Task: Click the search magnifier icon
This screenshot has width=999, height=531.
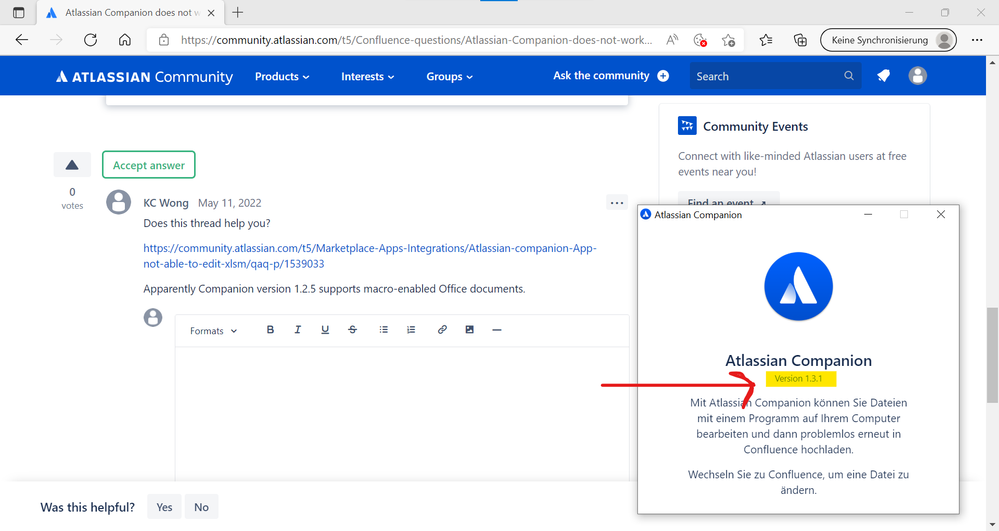Action: pos(849,76)
